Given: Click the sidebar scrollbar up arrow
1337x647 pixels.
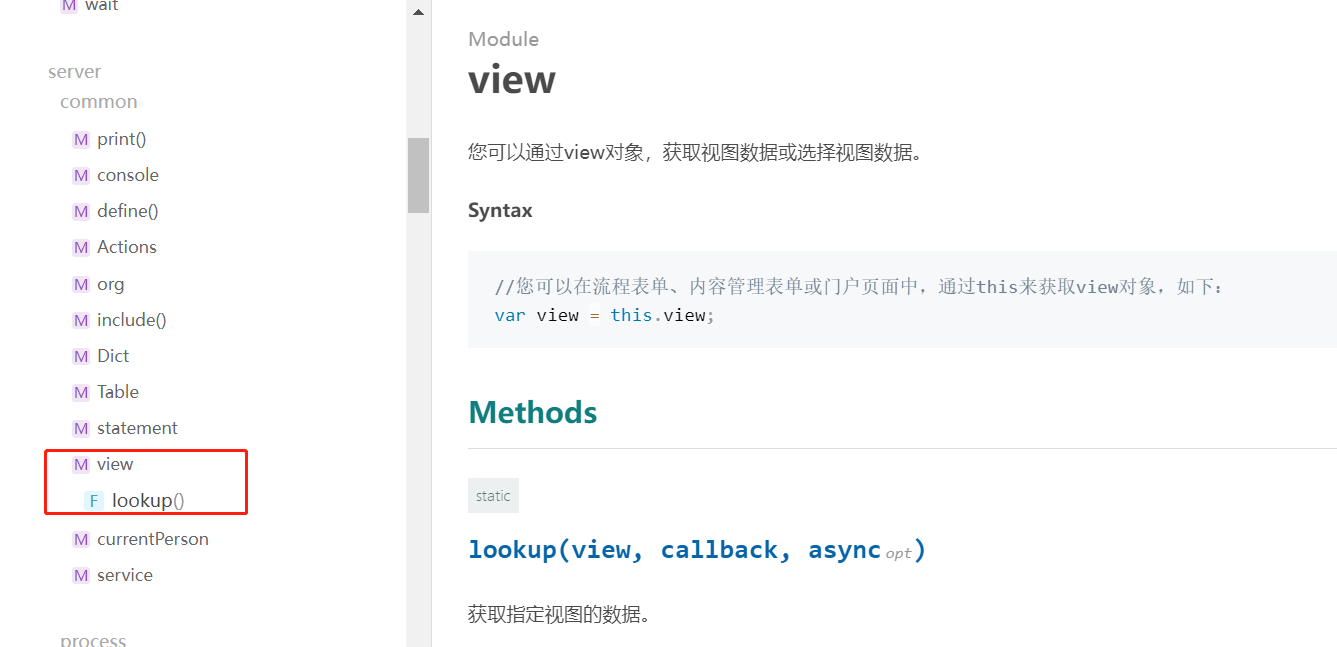Looking at the screenshot, I should pos(418,12).
